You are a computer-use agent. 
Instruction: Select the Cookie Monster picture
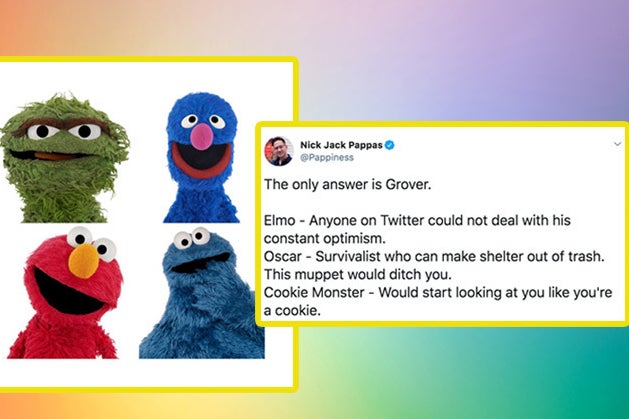tap(202, 293)
